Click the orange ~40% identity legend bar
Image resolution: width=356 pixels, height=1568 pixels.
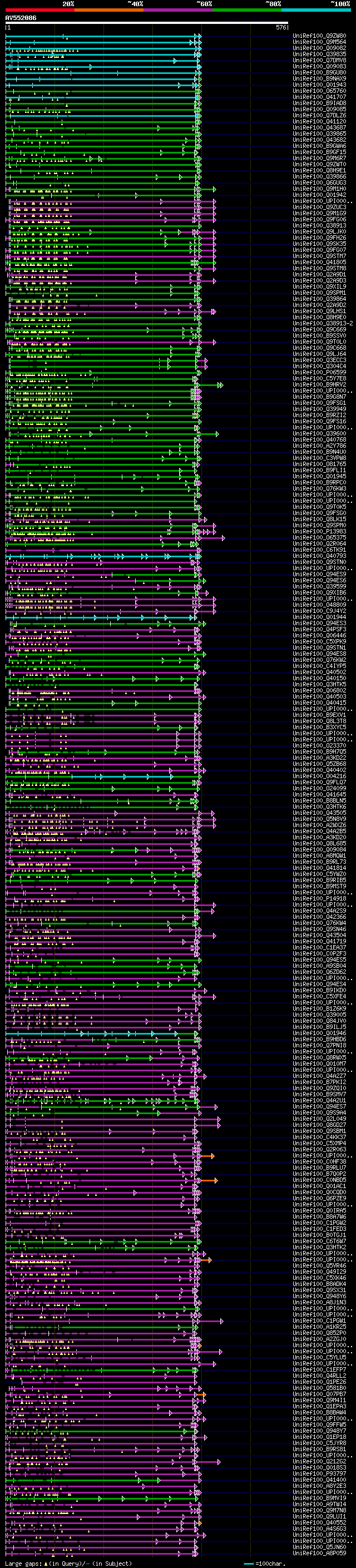(x=109, y=10)
